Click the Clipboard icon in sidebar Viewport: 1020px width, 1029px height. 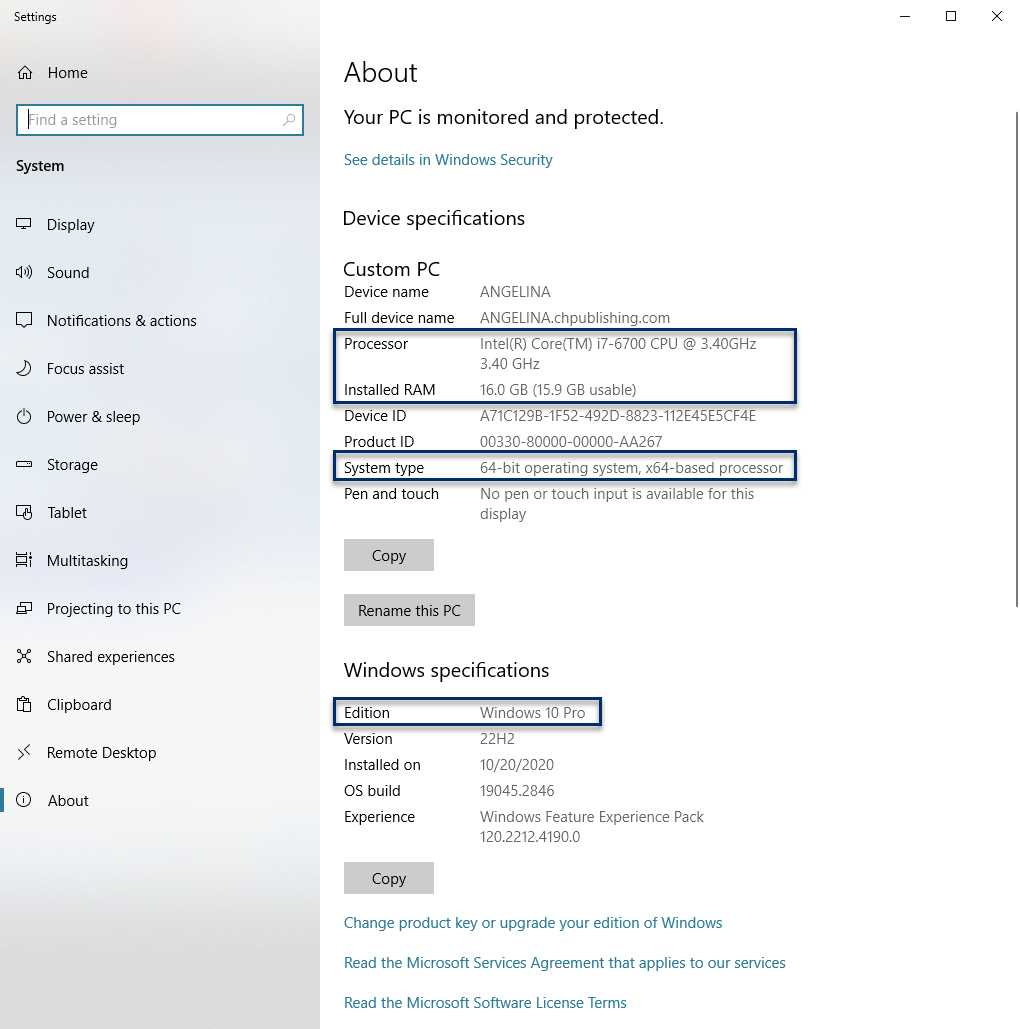(x=25, y=705)
